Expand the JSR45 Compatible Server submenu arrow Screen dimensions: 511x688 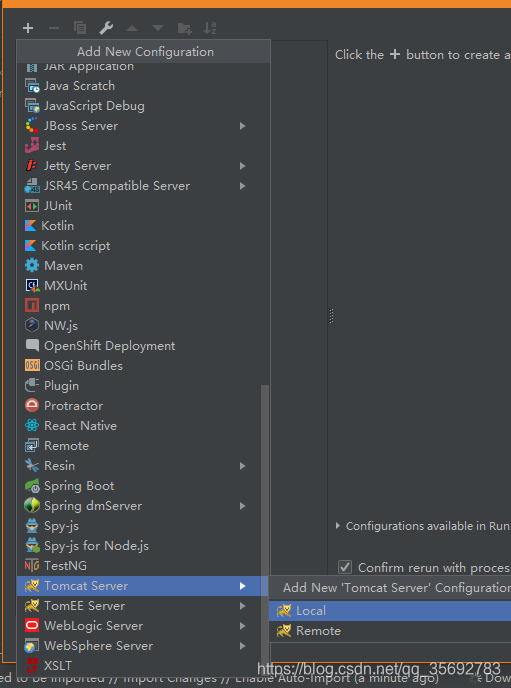pos(242,186)
